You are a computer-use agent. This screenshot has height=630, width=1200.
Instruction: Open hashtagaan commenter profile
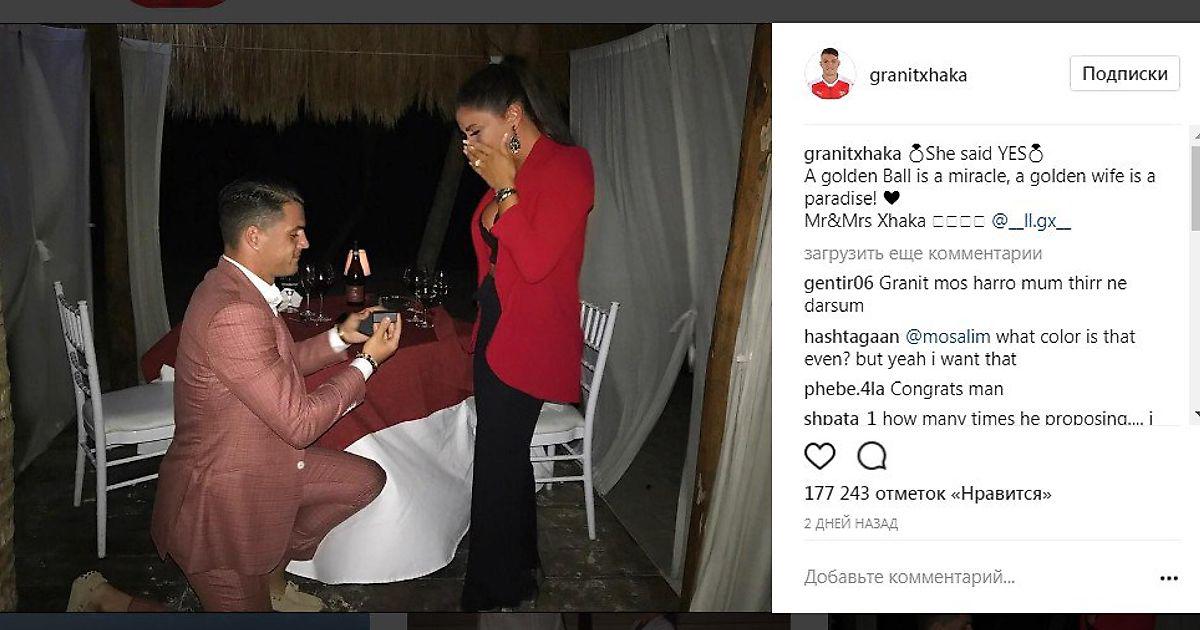click(852, 337)
